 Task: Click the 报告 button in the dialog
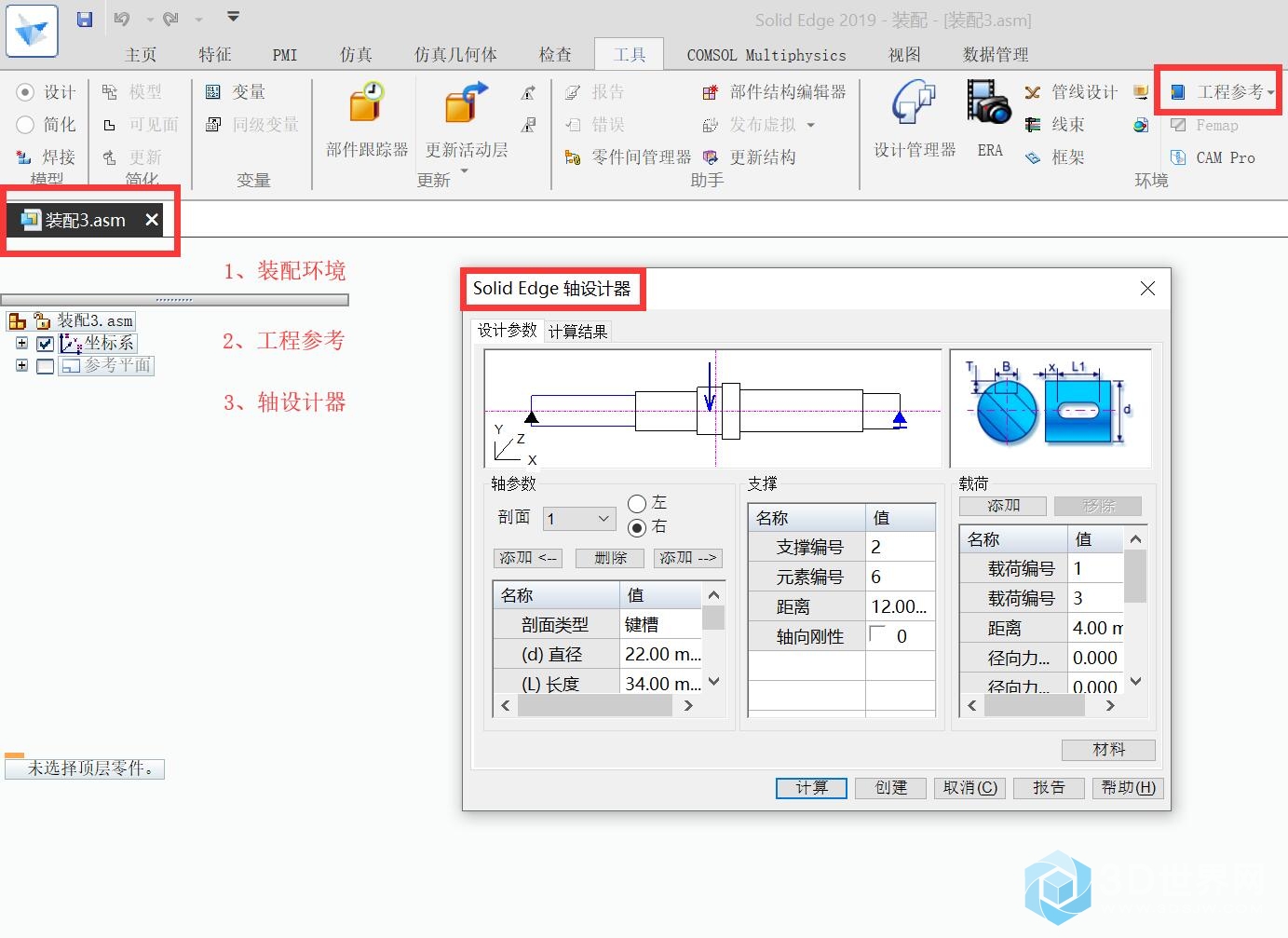pyautogui.click(x=1049, y=788)
